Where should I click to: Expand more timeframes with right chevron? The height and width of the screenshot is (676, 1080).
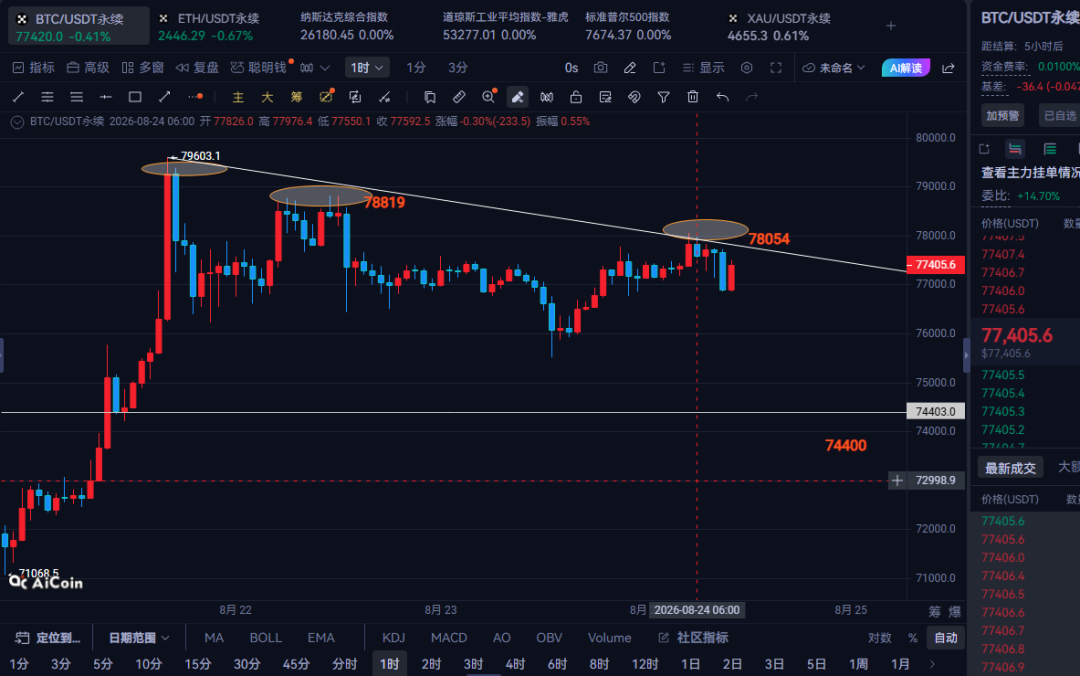(x=933, y=664)
